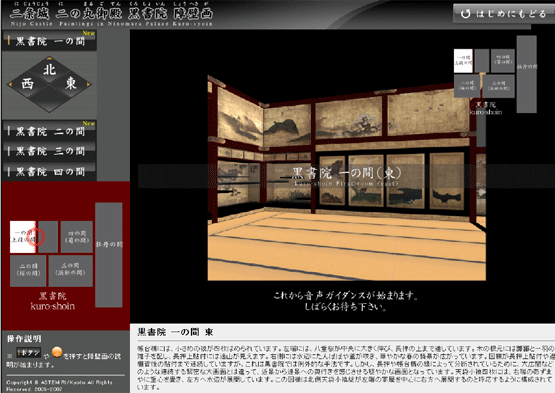The width and height of the screenshot is (555, 393).
Task: Click unlabeled grey room beside 一の間 on left map
Action: tap(48, 237)
